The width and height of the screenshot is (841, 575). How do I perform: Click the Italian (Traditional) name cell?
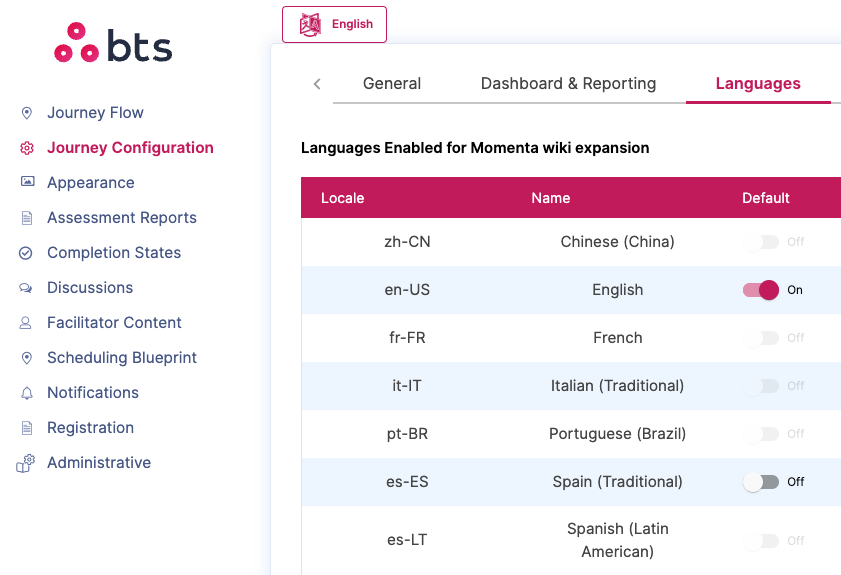pos(617,386)
